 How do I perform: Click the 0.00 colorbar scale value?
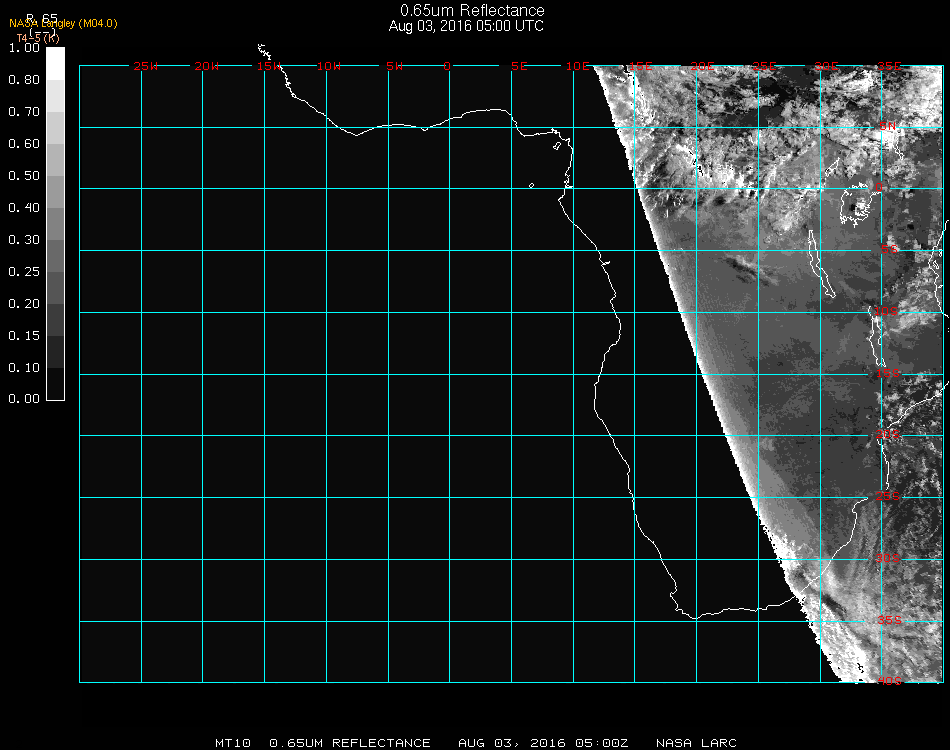point(24,399)
